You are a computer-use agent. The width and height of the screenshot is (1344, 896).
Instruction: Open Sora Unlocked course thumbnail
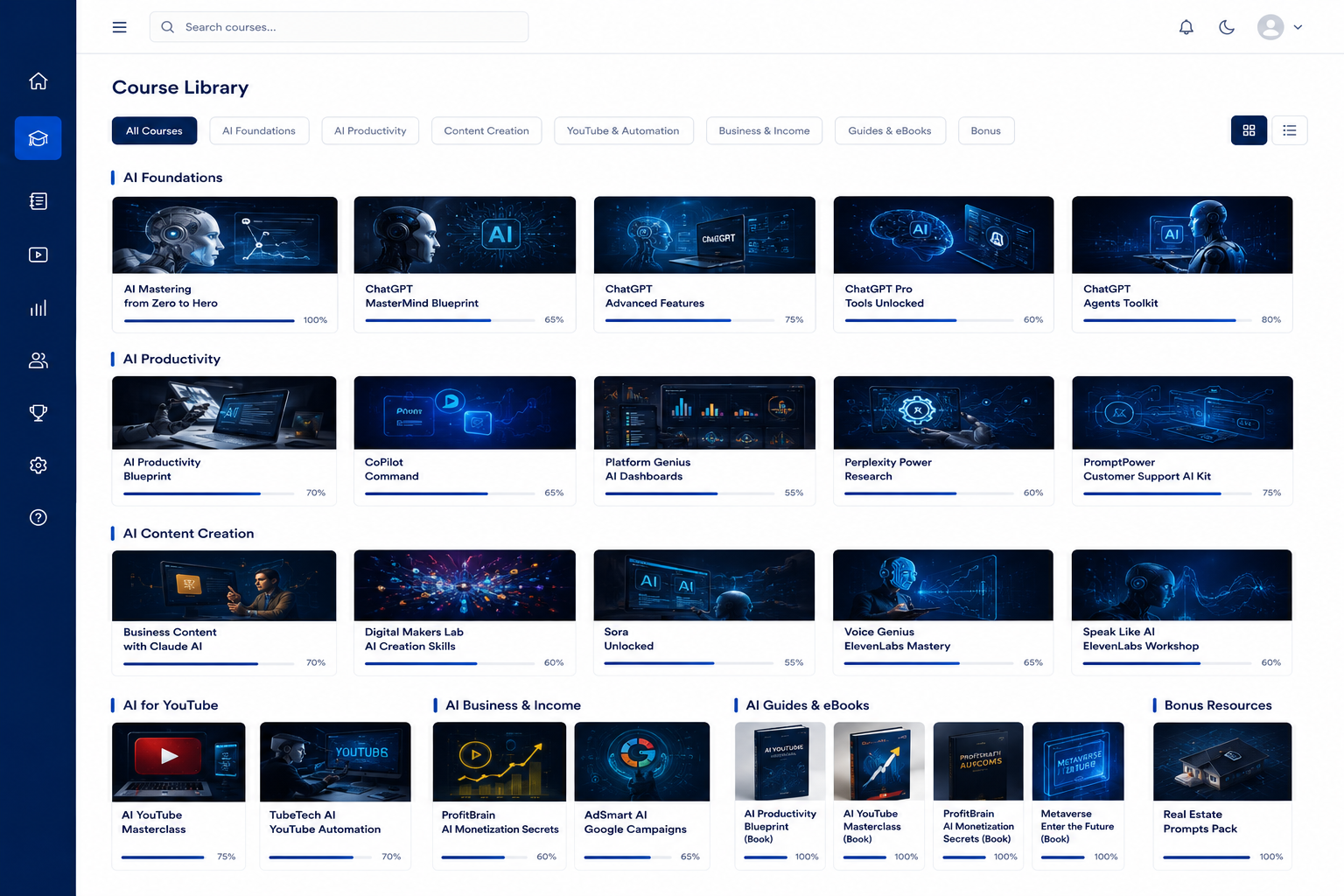tap(704, 585)
